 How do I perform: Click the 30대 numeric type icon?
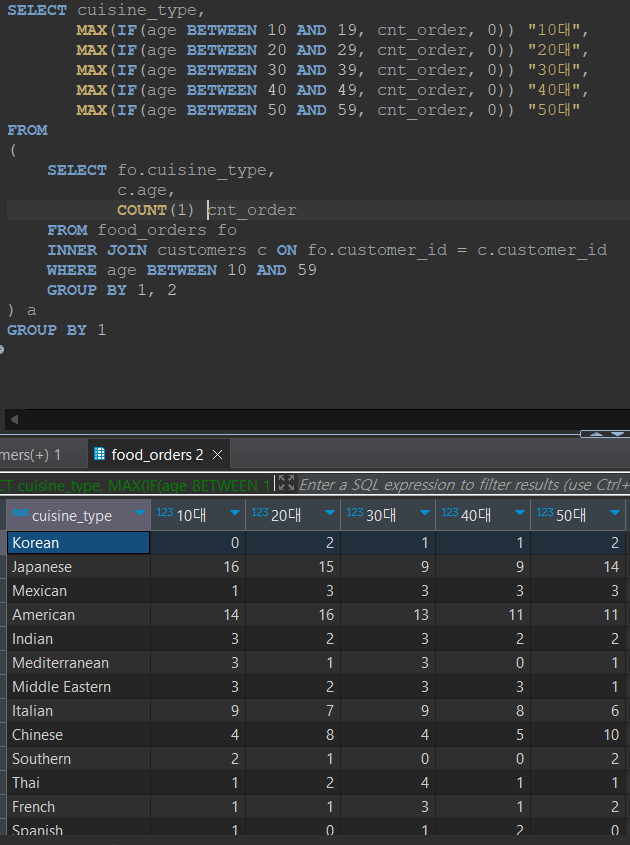point(355,512)
